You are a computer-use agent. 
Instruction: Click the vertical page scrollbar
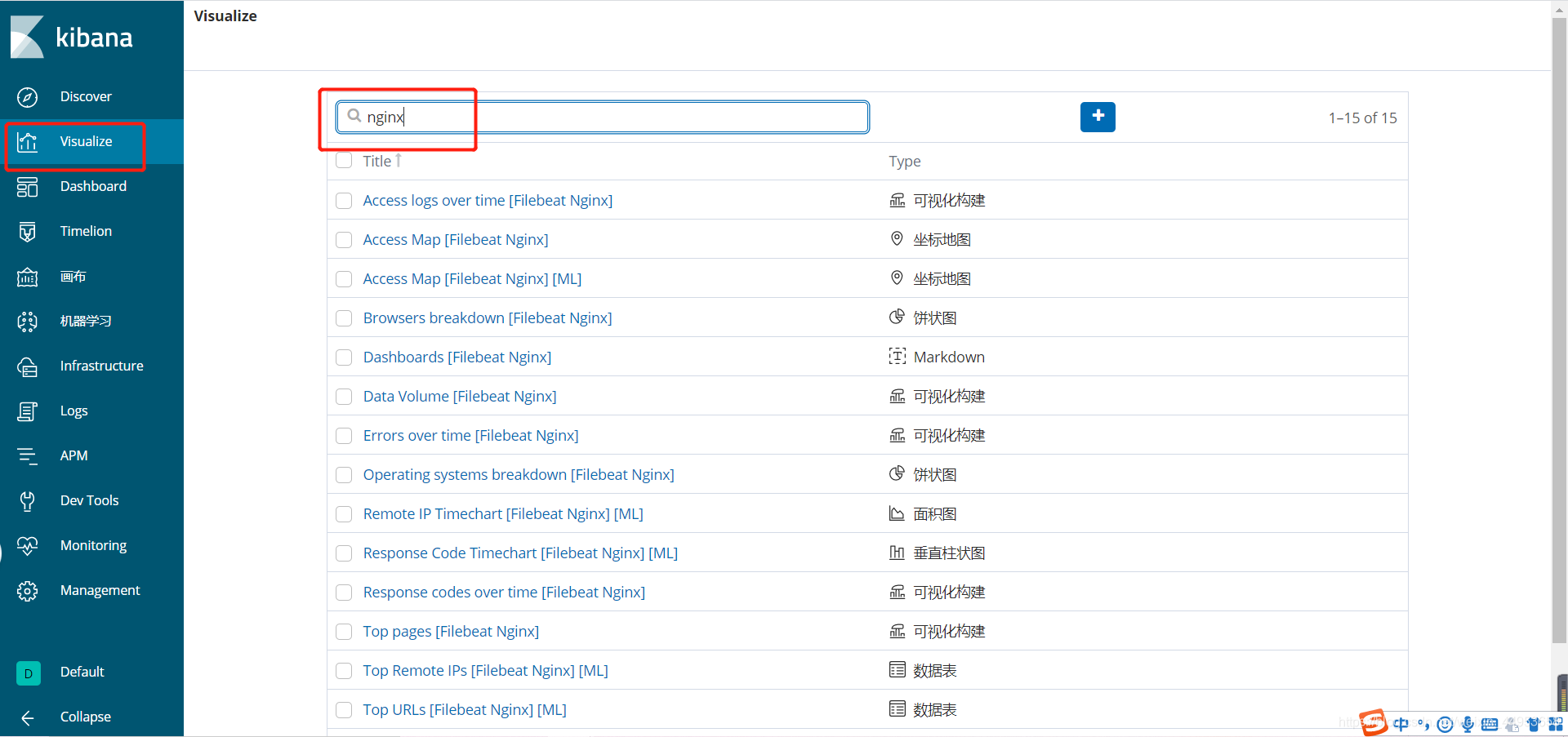[1559, 331]
